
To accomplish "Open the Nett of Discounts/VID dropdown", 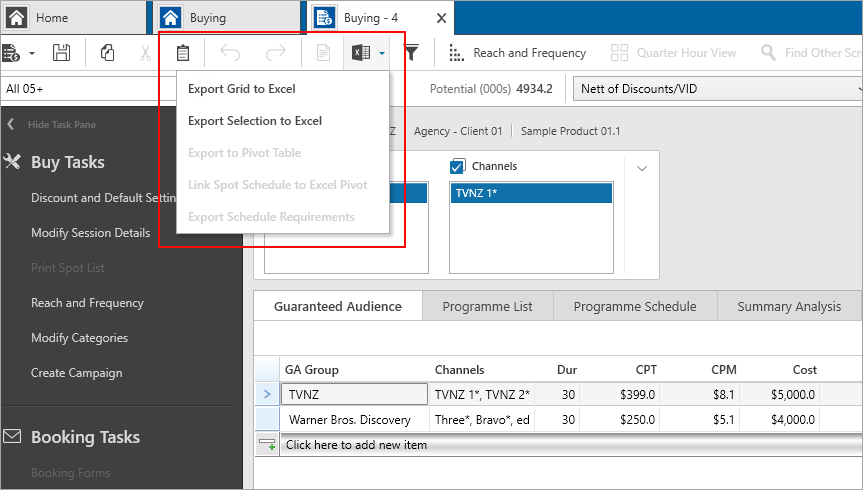I will tap(718, 89).
